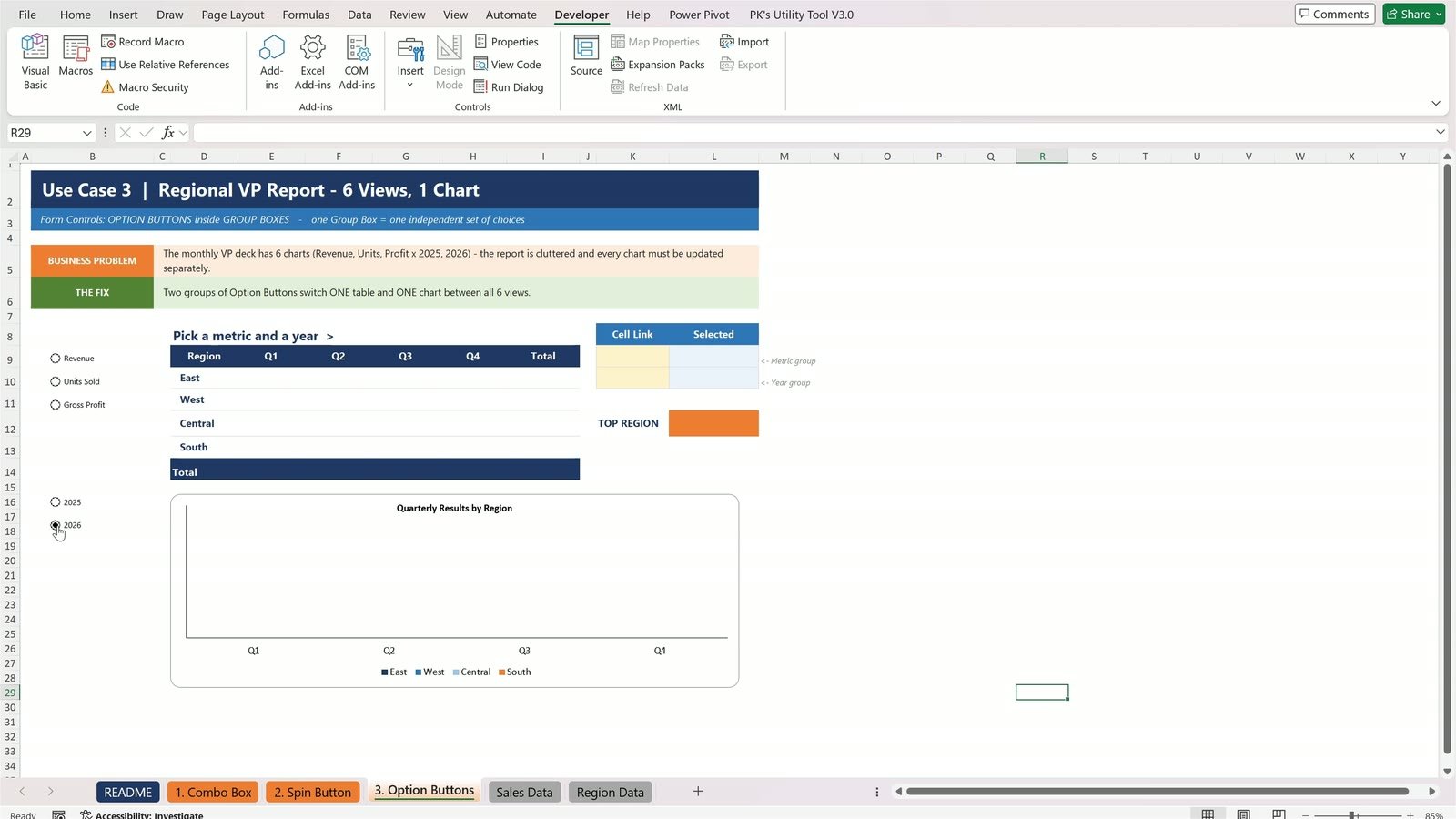This screenshot has width=1456, height=819.
Task: Switch to Page Break Preview in status bar
Action: pyautogui.click(x=1279, y=814)
